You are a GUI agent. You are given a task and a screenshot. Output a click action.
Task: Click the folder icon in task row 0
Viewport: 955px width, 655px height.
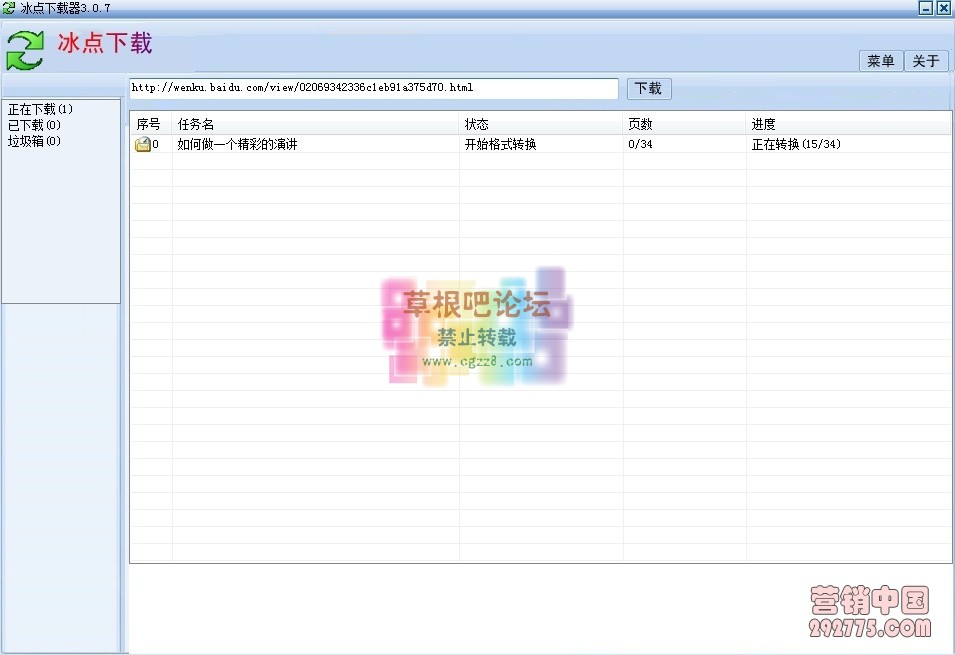(143, 145)
